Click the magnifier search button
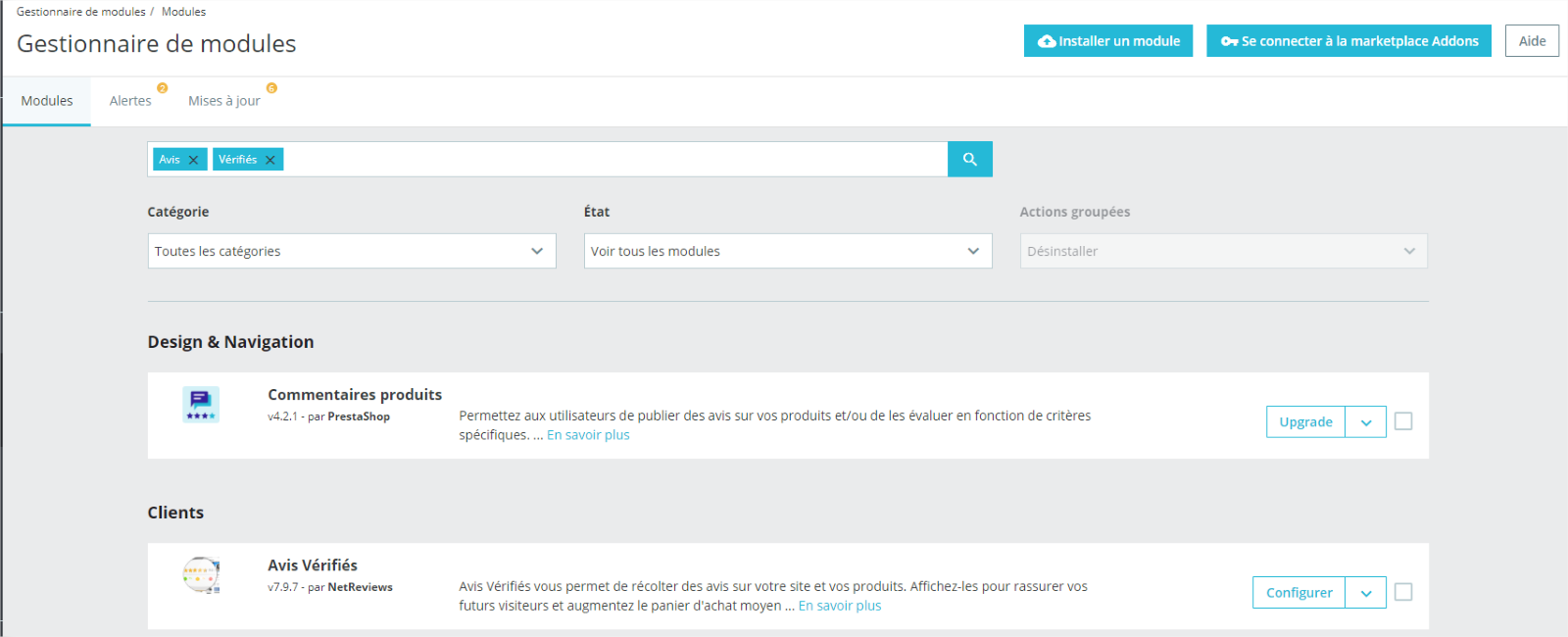 969,160
